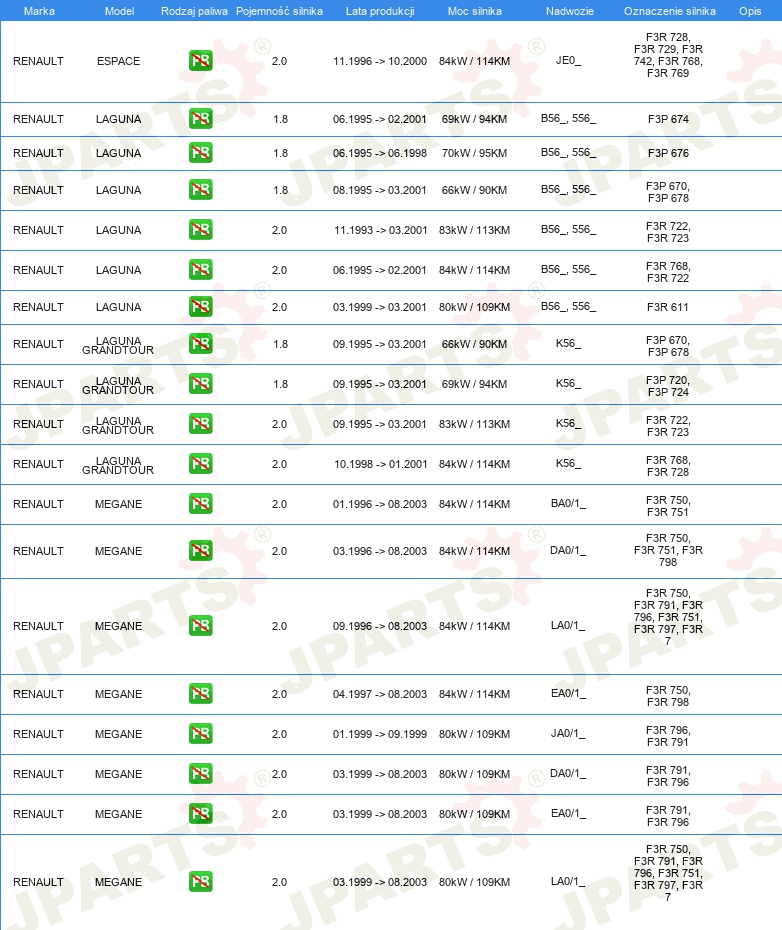Select the fuel icon for LAGUNA GRANDTOUR 69kW / 94KM
The image size is (782, 930).
pyautogui.click(x=201, y=384)
